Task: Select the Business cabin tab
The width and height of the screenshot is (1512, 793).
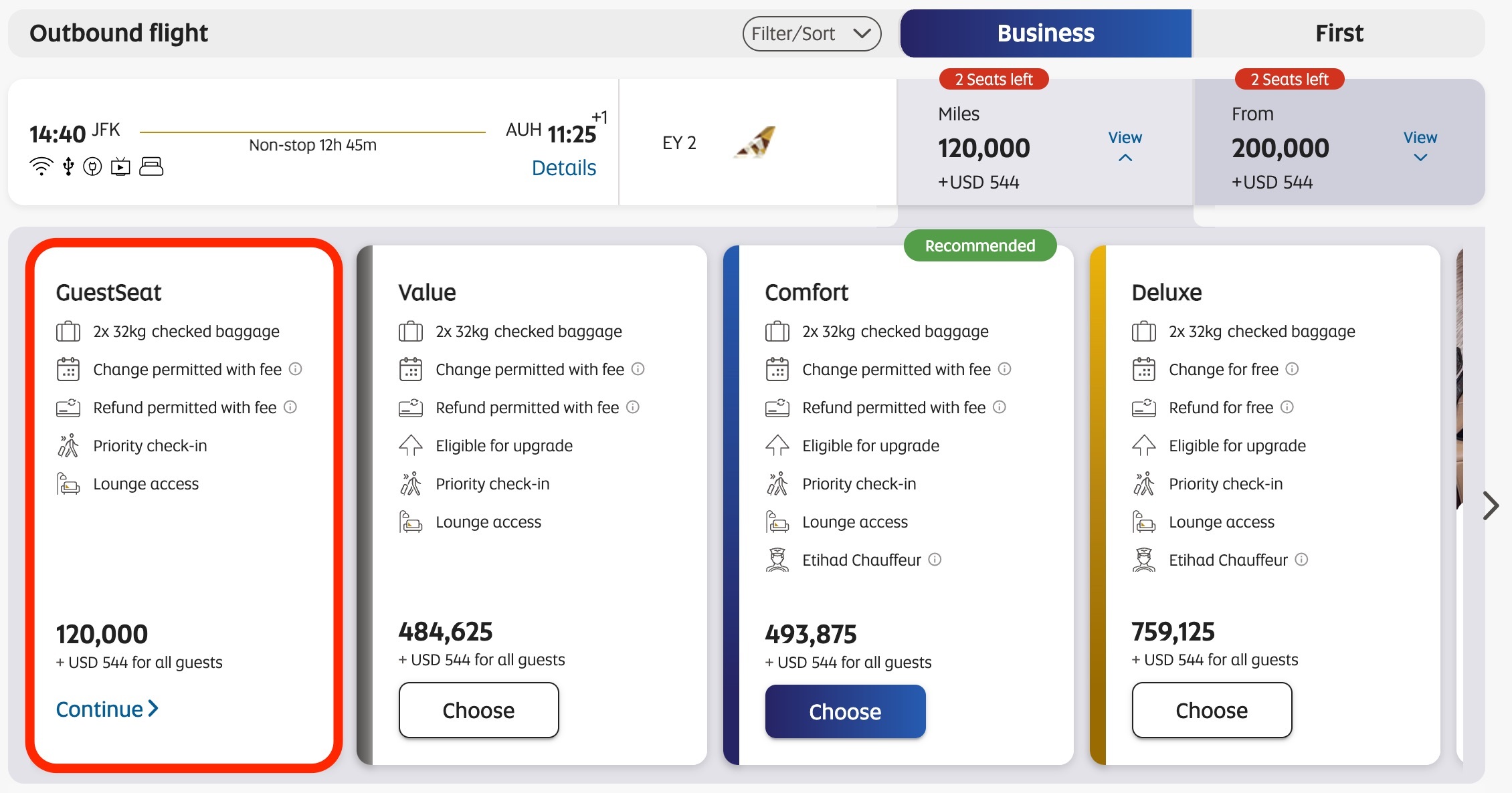Action: click(x=1045, y=33)
